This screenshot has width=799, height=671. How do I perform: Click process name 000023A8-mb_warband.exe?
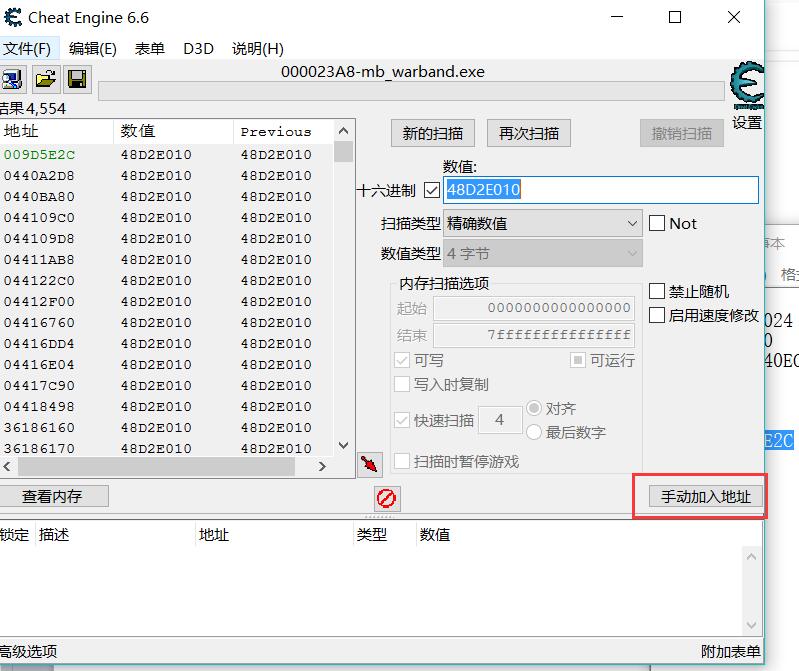click(383, 72)
